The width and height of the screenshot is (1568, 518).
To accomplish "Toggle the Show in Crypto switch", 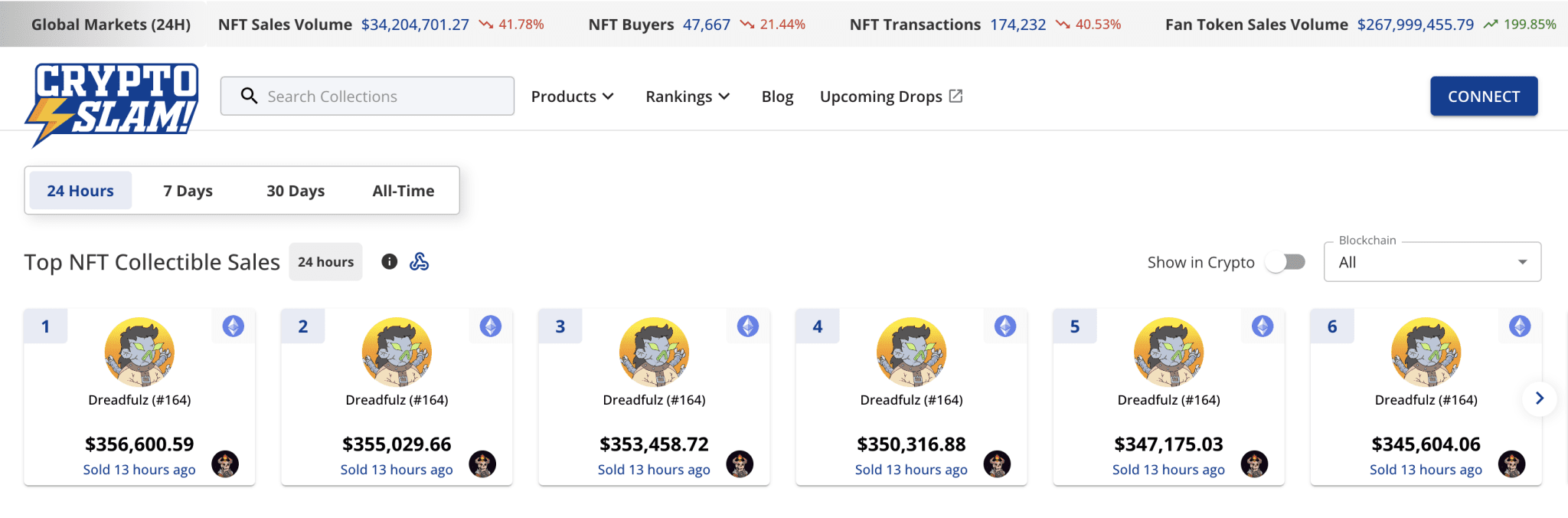I will (x=1285, y=262).
